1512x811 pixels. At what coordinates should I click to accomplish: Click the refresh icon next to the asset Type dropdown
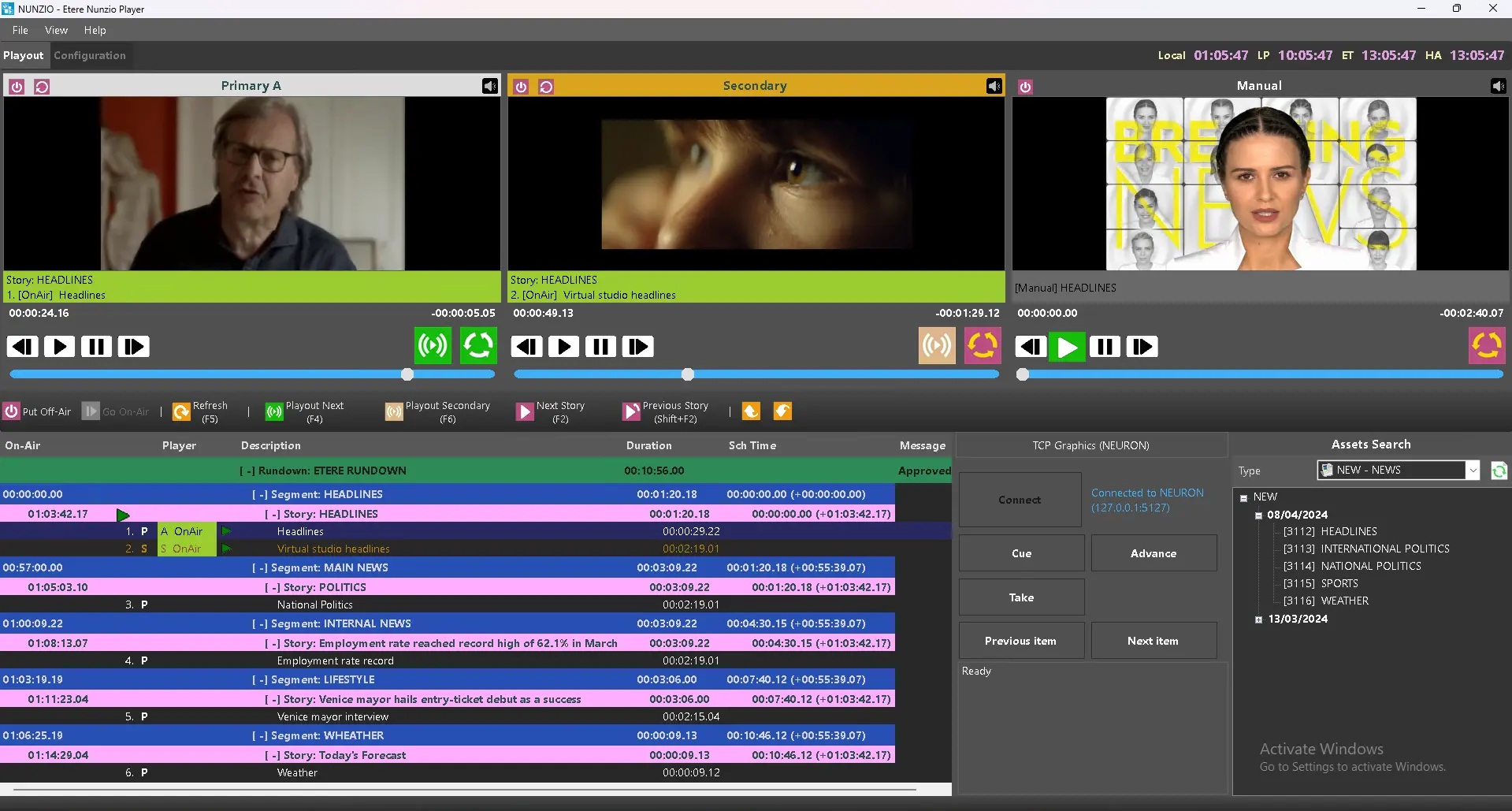[1499, 471]
